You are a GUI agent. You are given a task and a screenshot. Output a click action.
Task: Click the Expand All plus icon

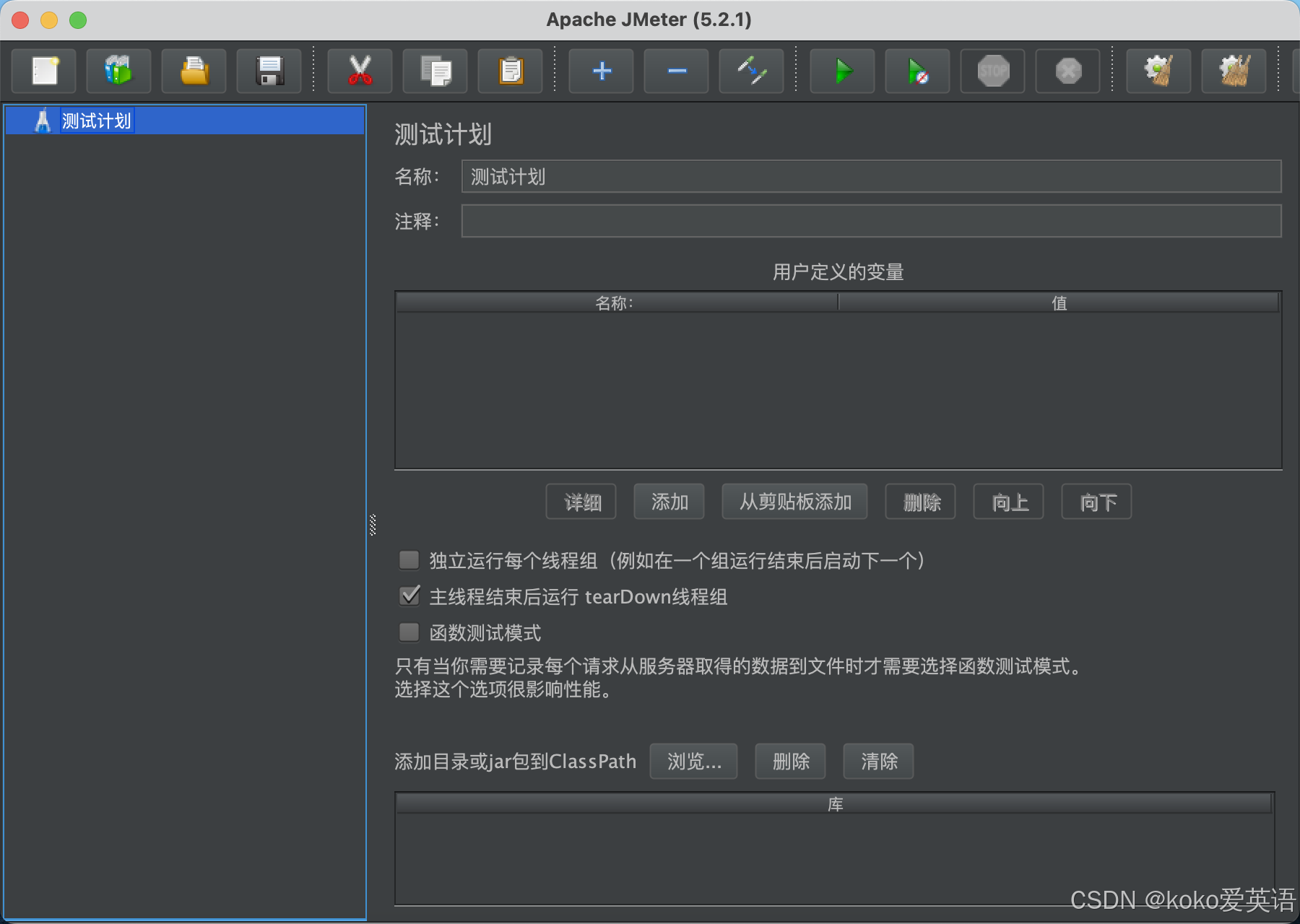click(602, 71)
